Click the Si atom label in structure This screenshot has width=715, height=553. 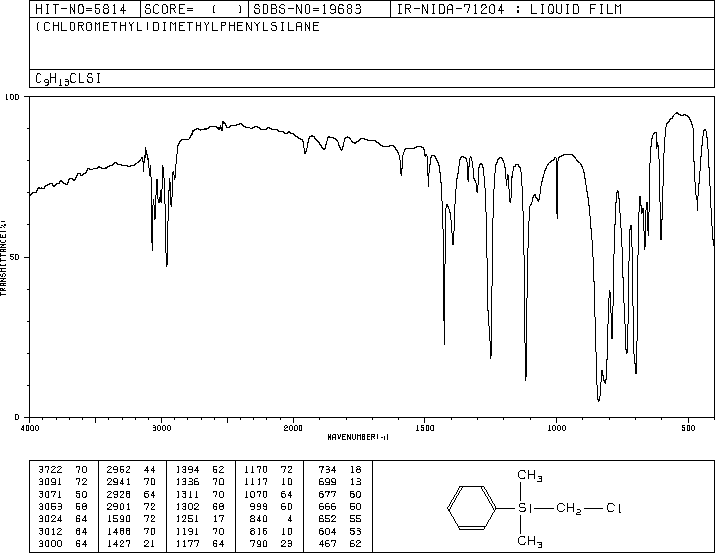point(525,508)
